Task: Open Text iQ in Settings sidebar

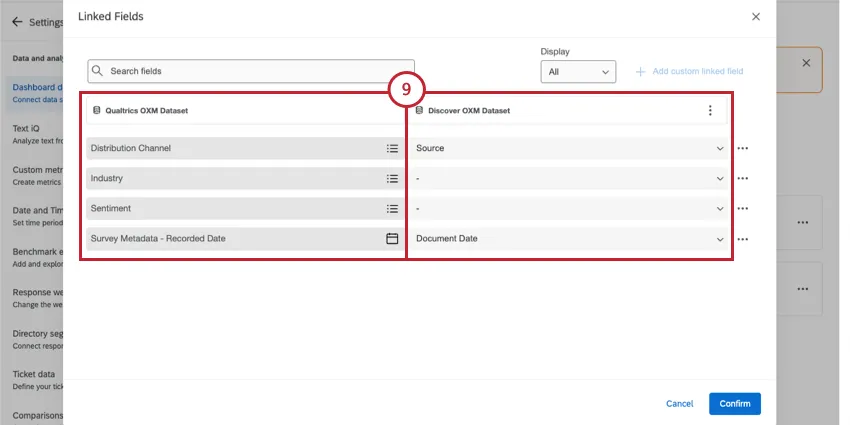Action: (36, 134)
